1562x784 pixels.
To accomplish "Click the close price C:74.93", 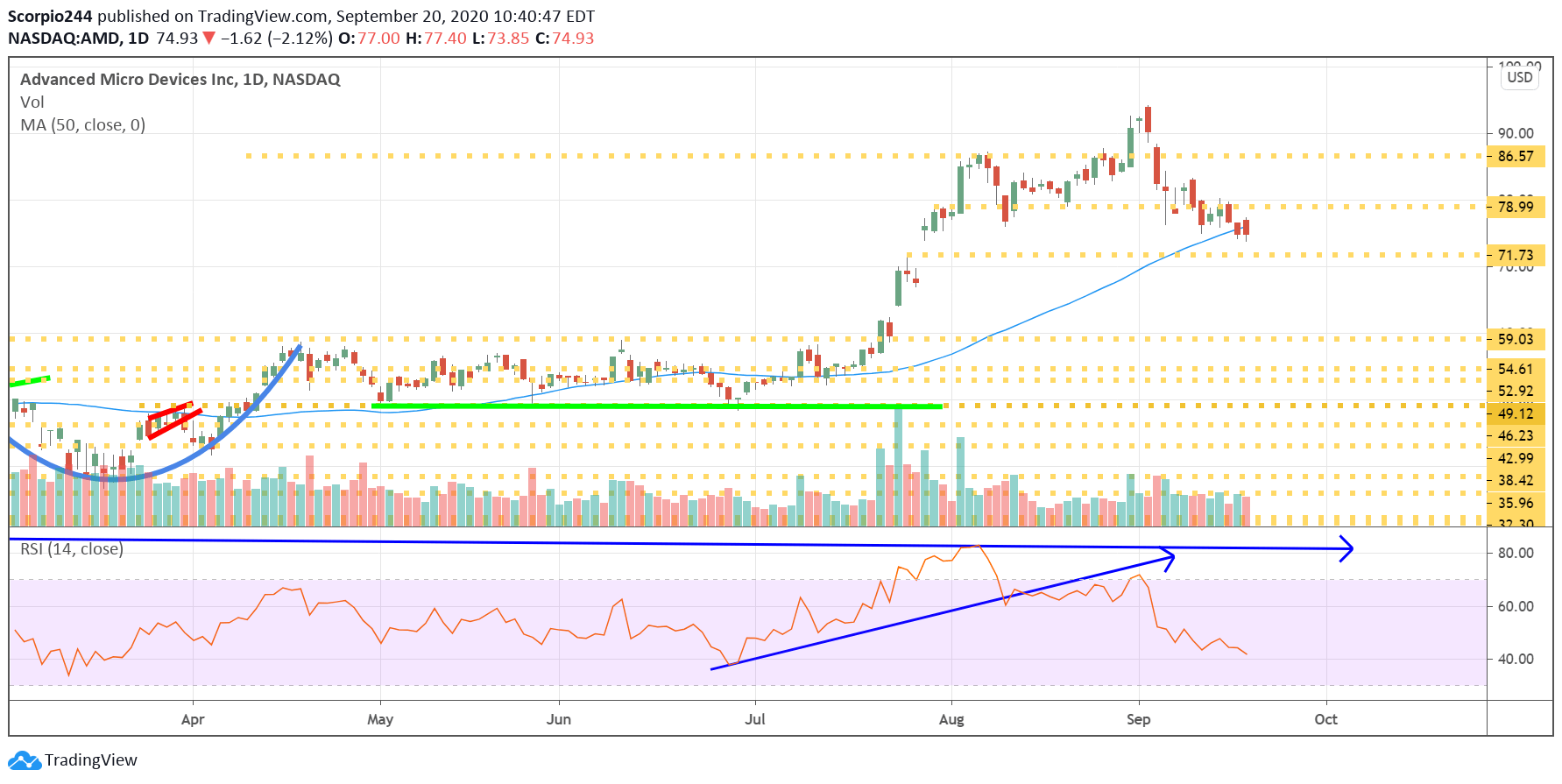I will (565, 39).
